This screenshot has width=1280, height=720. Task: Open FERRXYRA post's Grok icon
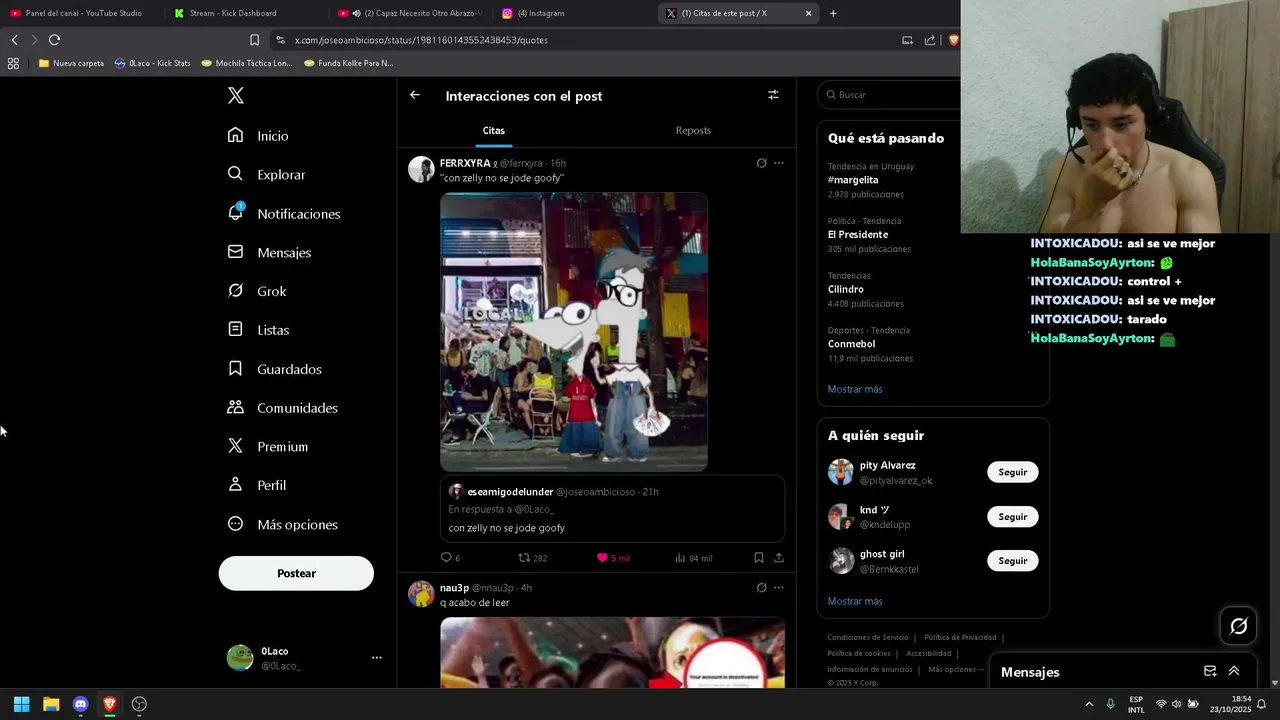click(761, 163)
